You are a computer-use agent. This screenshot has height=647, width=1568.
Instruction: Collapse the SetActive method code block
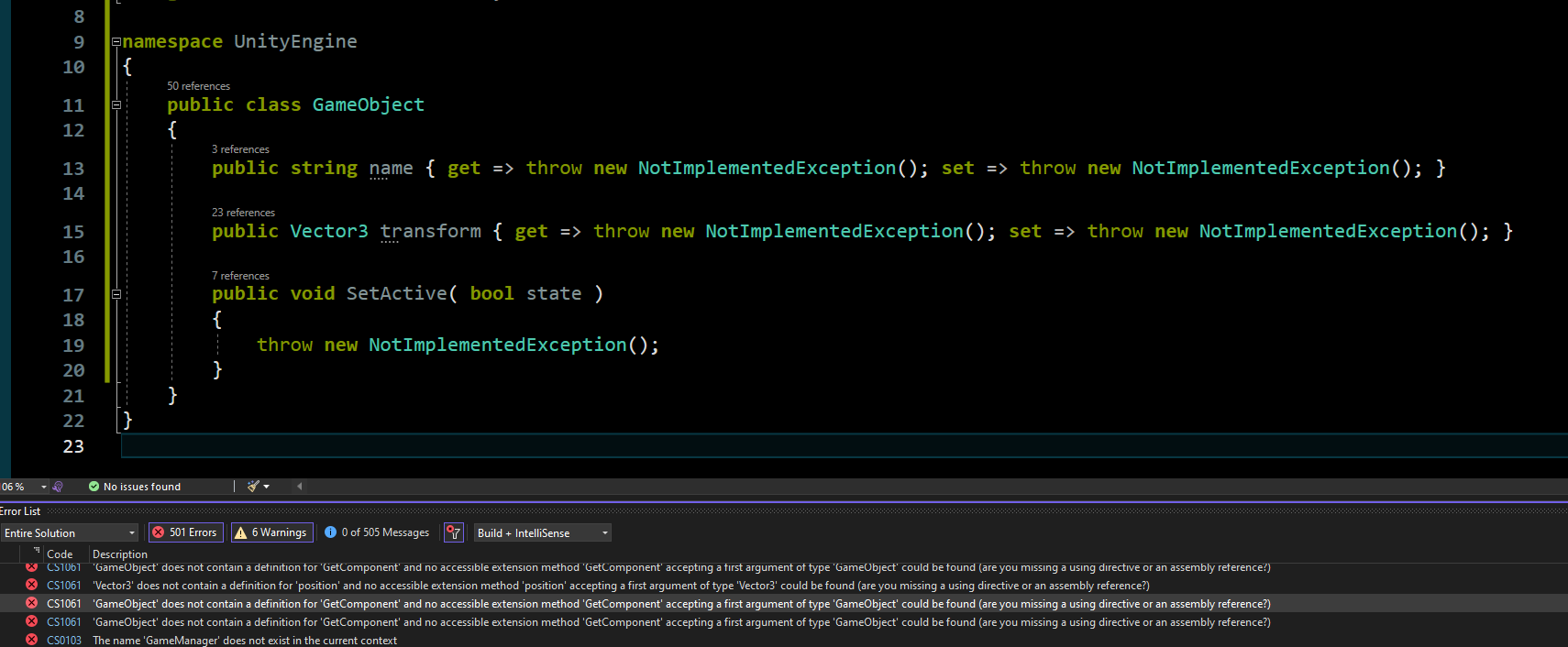click(x=116, y=294)
